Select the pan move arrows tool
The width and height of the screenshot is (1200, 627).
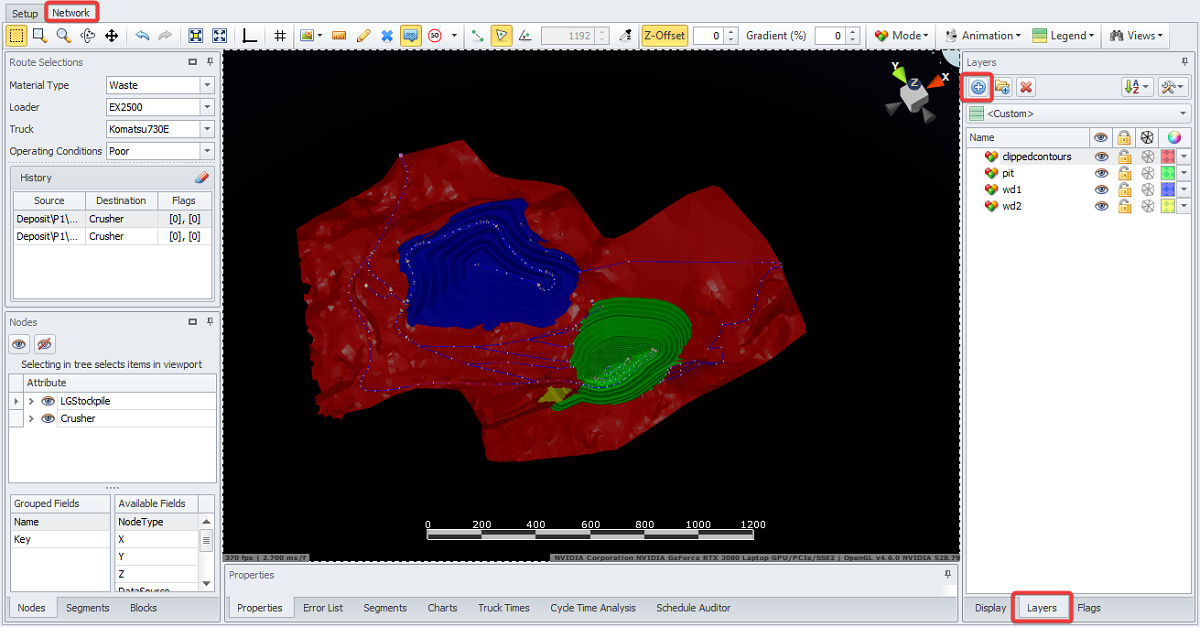[112, 35]
